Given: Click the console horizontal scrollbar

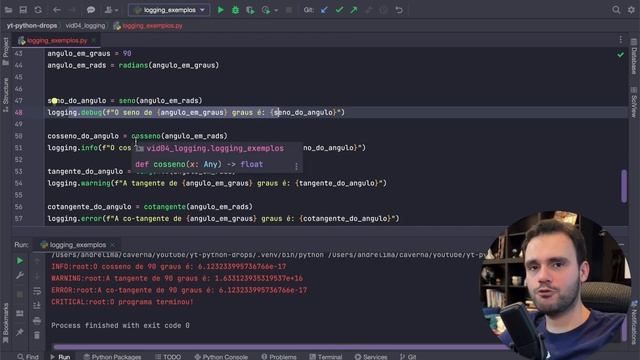Looking at the screenshot, I should click(282, 347).
